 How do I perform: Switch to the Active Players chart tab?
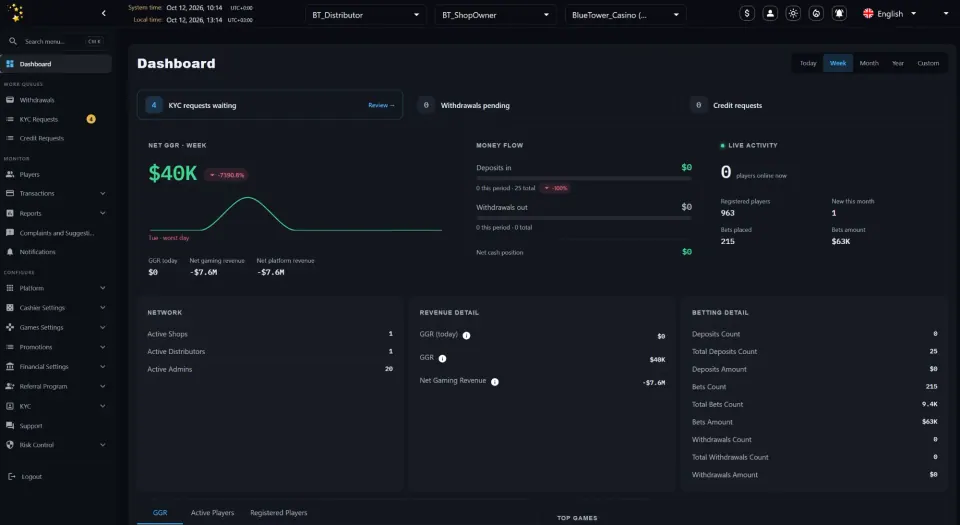[212, 513]
